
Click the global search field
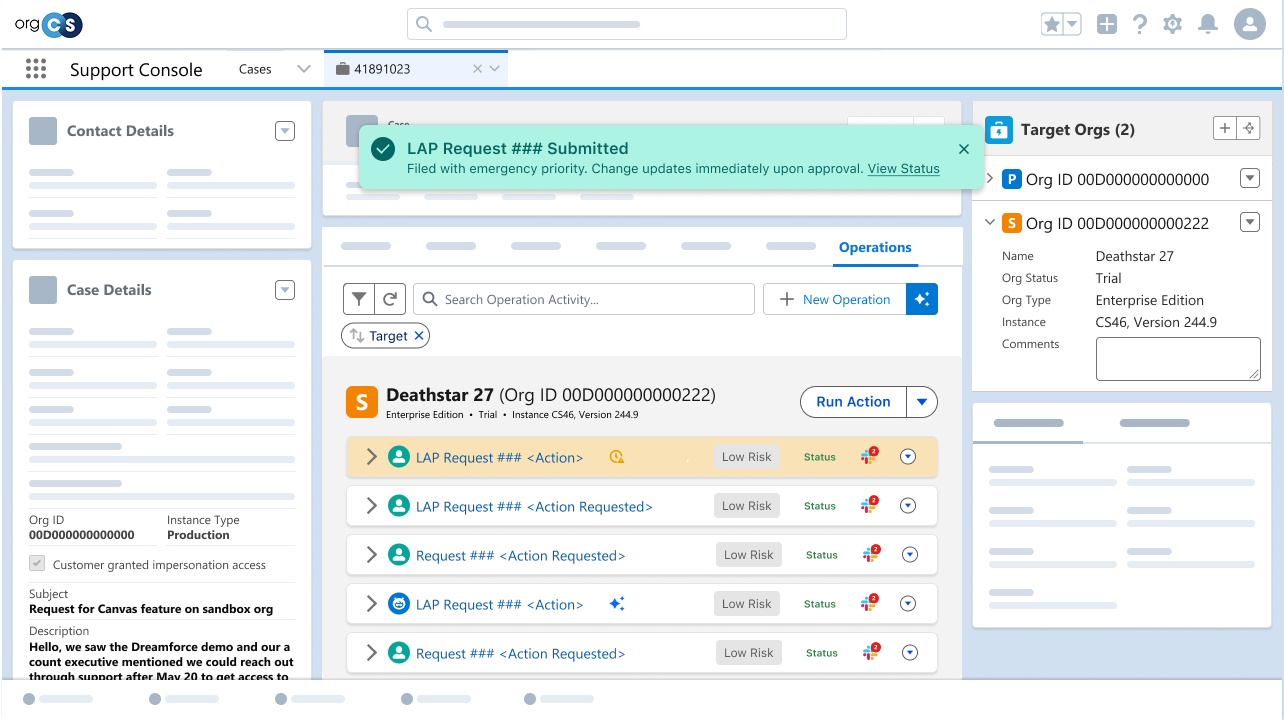(x=627, y=24)
